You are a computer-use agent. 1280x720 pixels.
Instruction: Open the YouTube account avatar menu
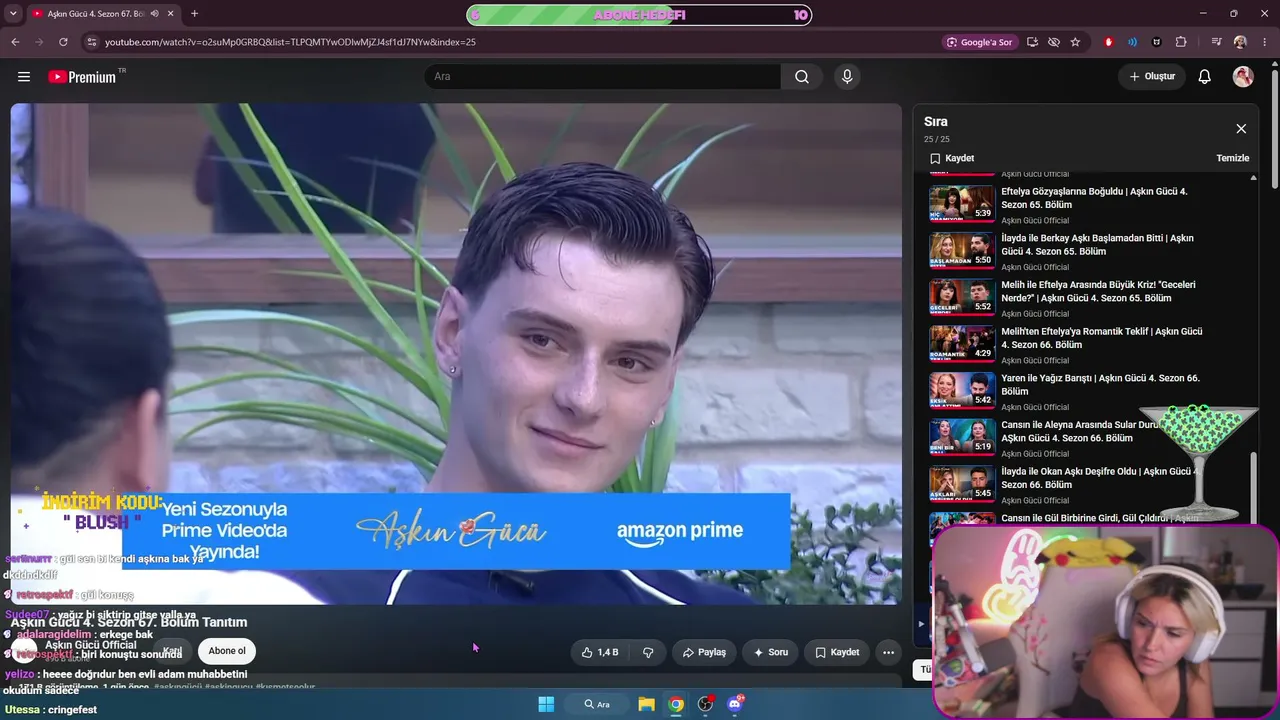(x=1243, y=77)
